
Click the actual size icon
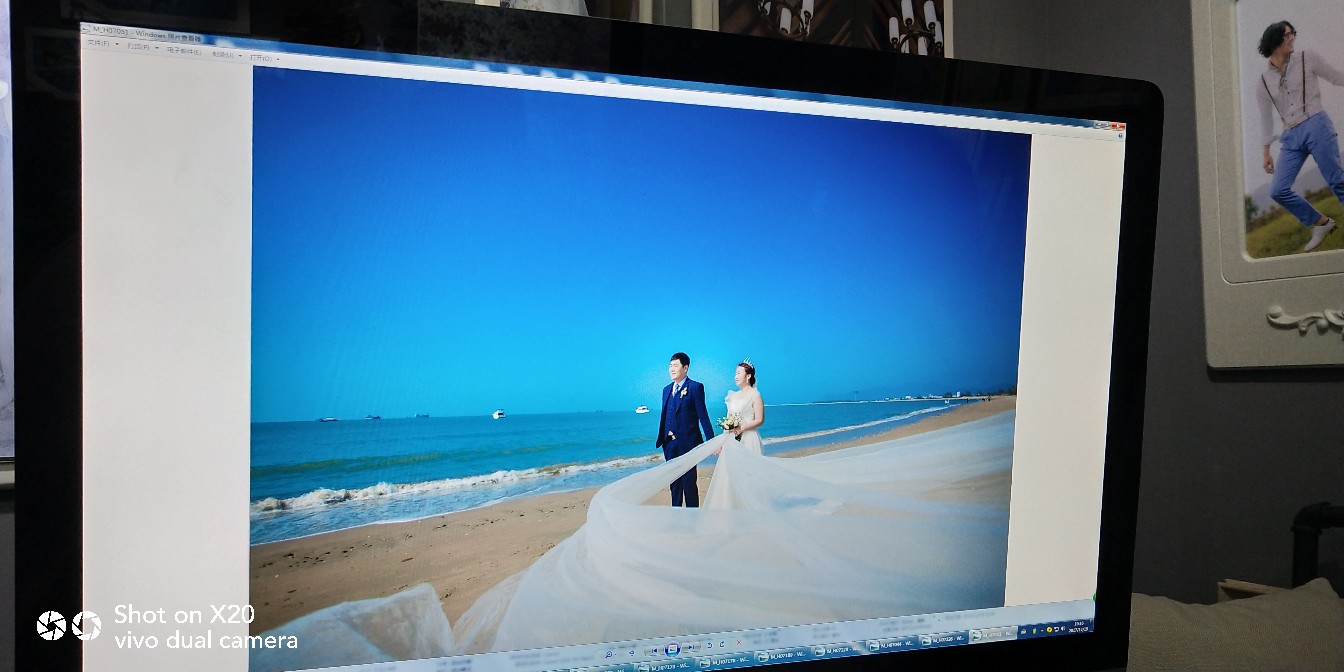coord(631,653)
